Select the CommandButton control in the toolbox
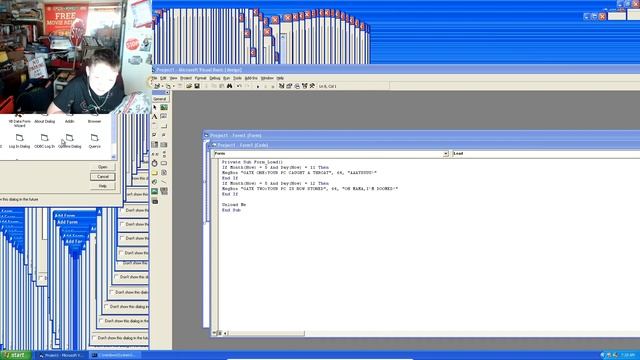 pos(164,126)
